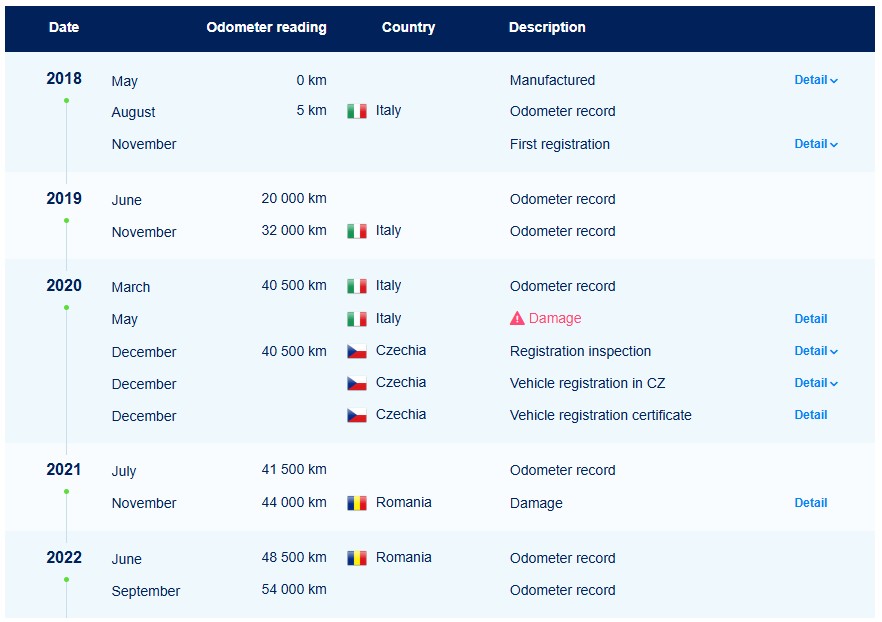Click the Romania flag in November 2021 row
The height and width of the screenshot is (622, 882).
pos(357,503)
